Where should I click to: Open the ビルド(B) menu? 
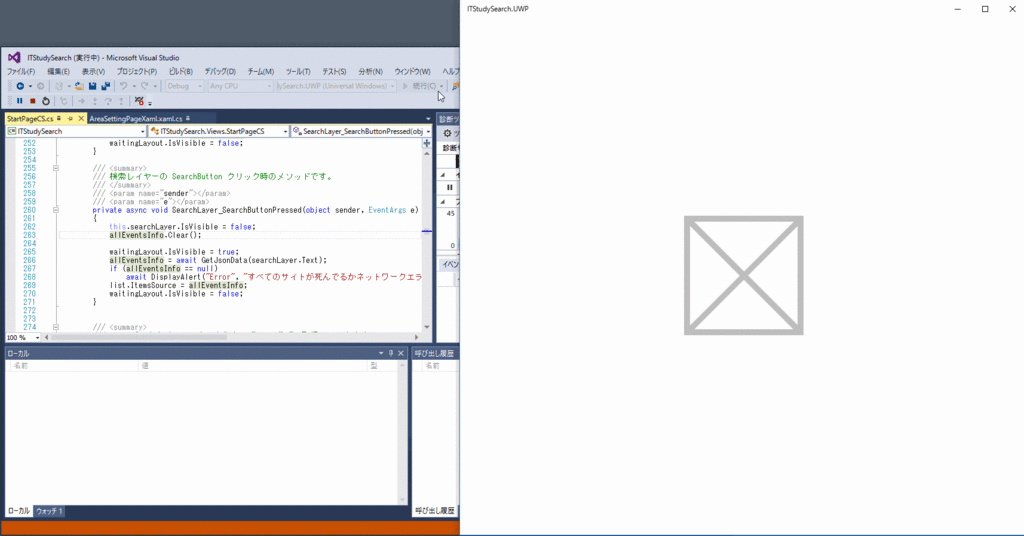(181, 71)
